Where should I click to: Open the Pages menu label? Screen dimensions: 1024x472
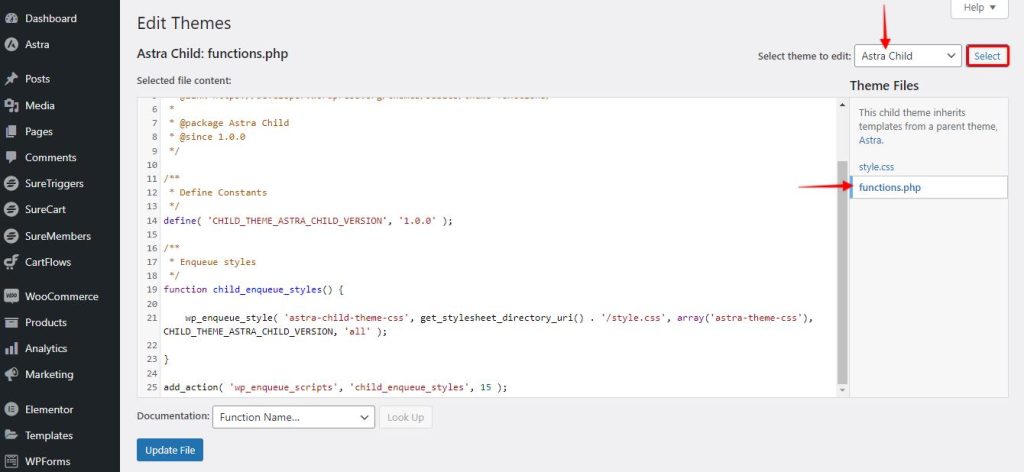39,131
